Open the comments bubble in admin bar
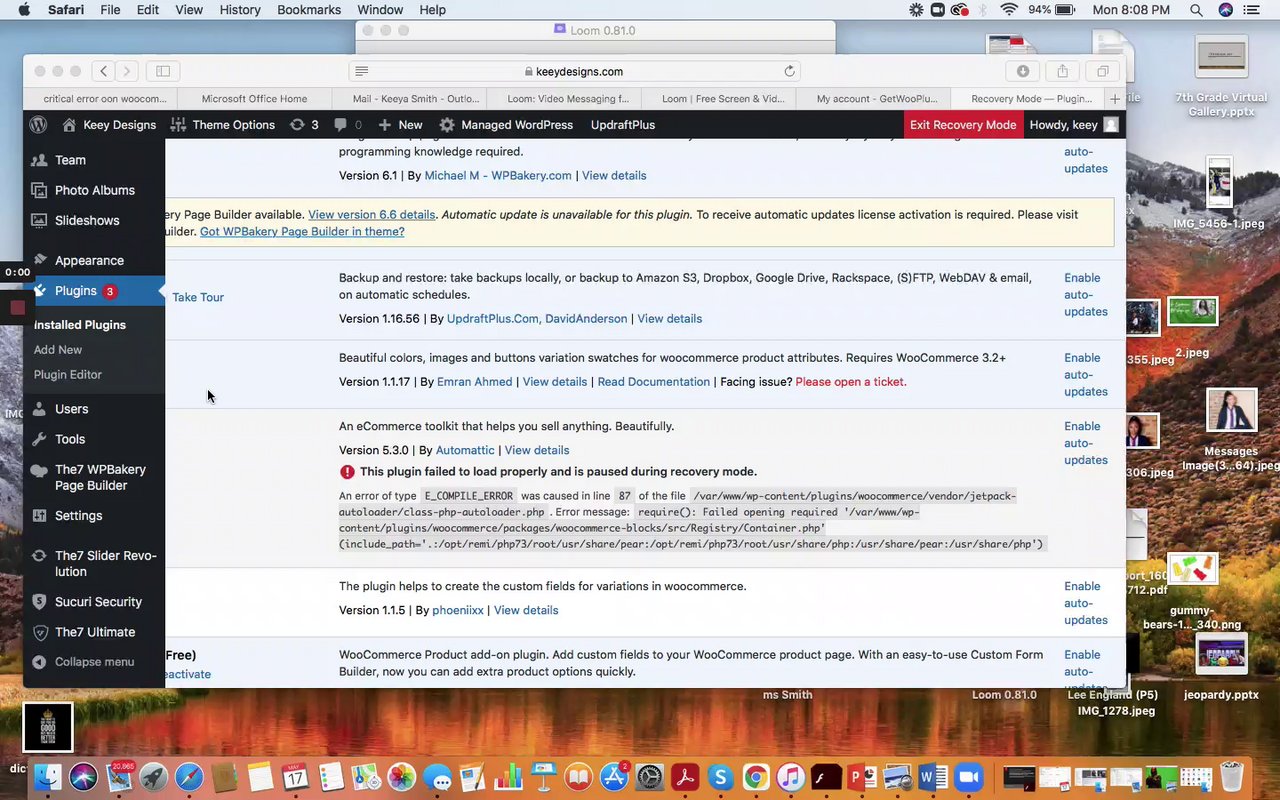 tap(348, 125)
